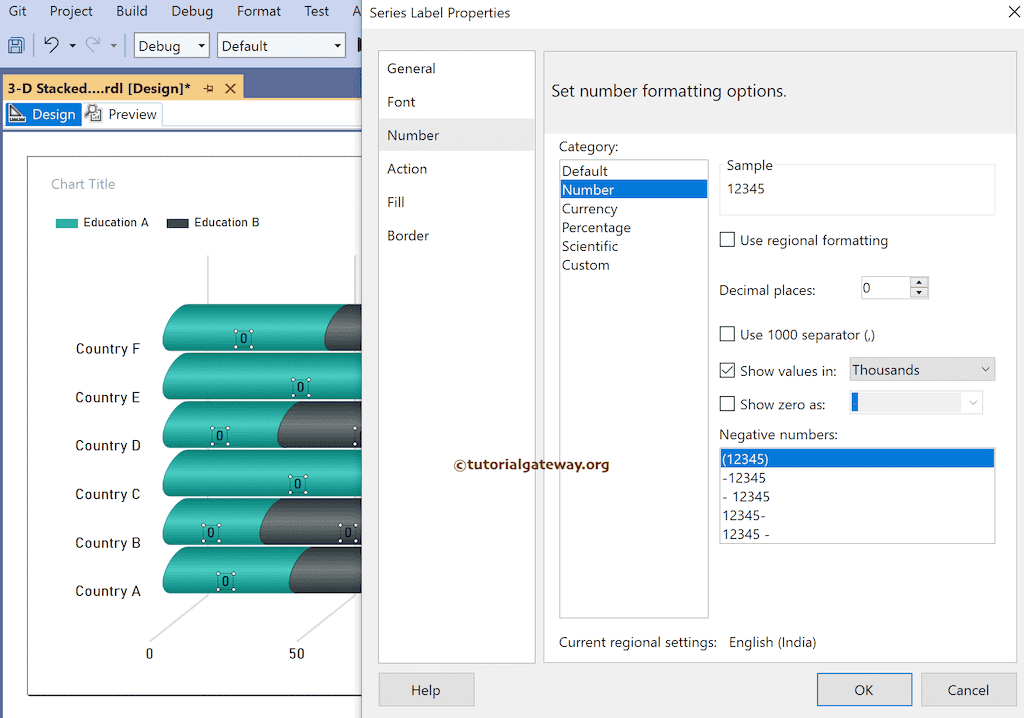Decrease decimal places with down spinner

(x=919, y=293)
